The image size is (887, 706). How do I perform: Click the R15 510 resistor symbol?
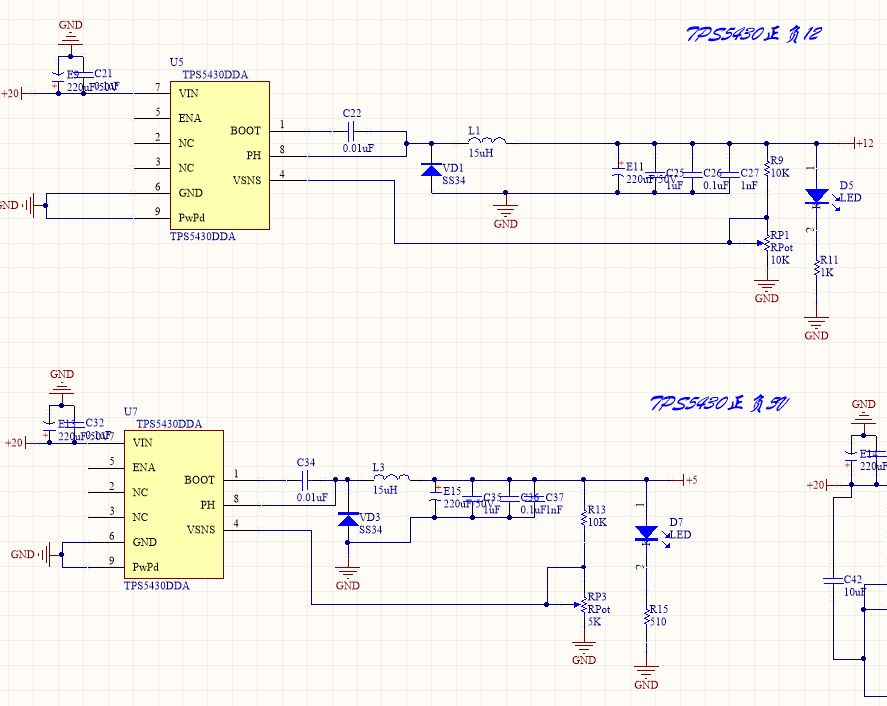click(x=647, y=617)
